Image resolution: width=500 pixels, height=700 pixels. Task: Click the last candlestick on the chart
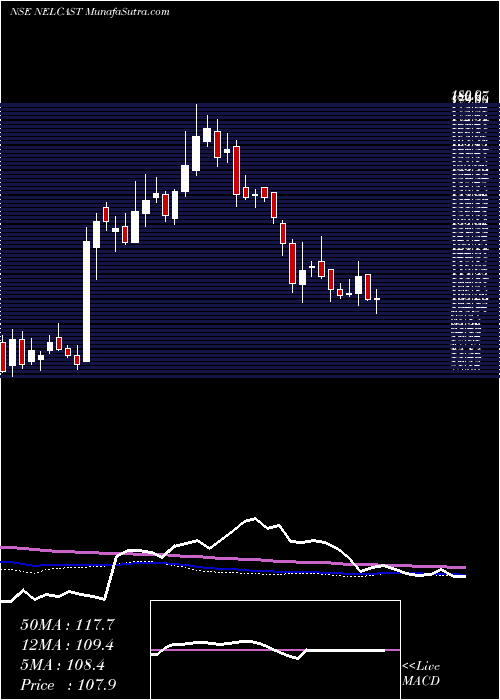coord(377,301)
